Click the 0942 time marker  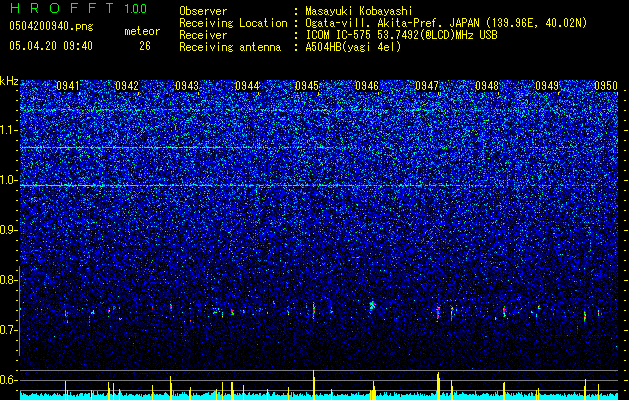[127, 86]
